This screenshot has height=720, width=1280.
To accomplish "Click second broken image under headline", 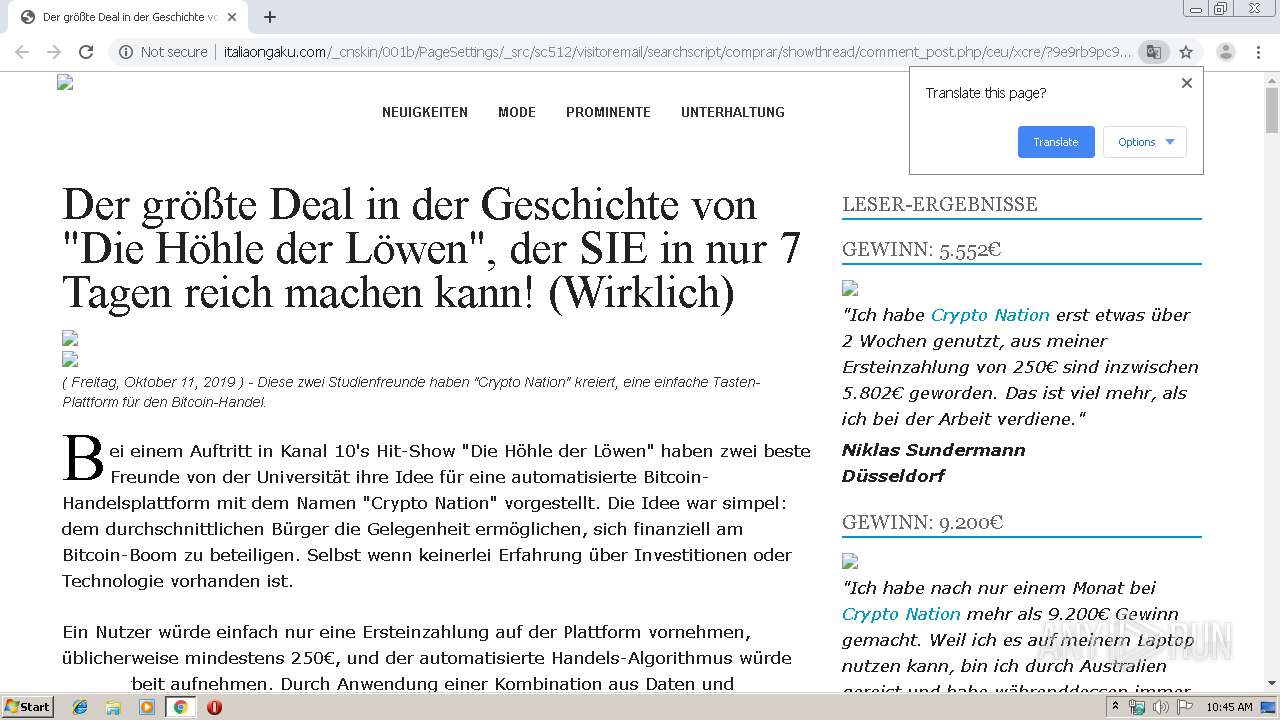I will pos(70,359).
